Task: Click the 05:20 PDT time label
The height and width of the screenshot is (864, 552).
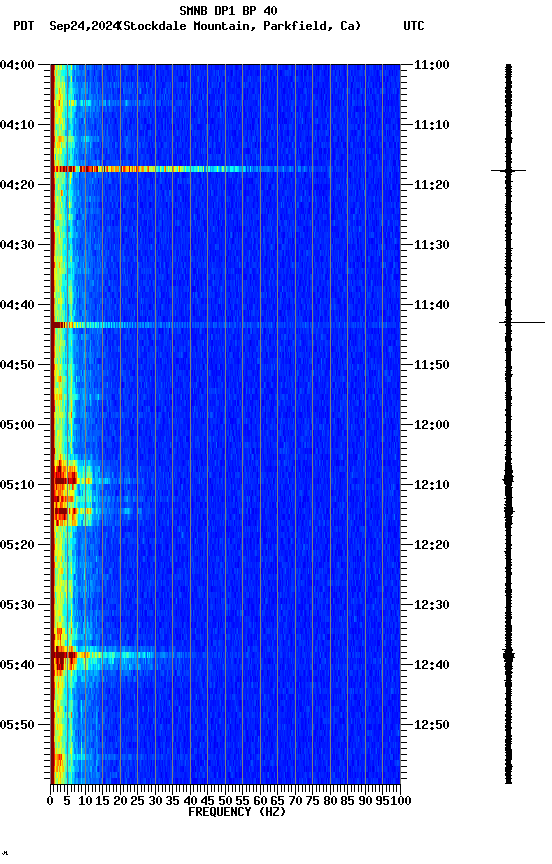Action: (x=17, y=545)
